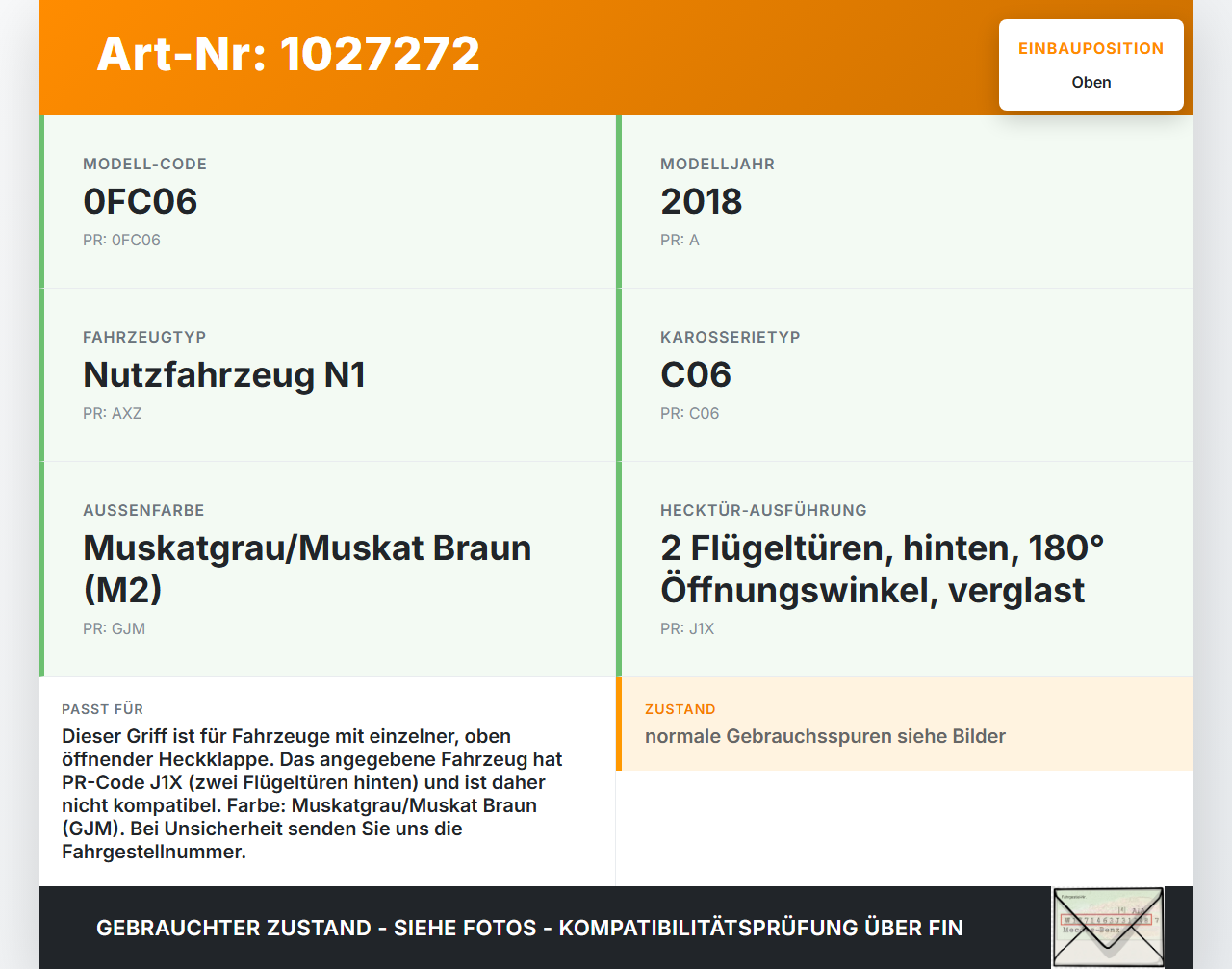This screenshot has height=969, width=1232.
Task: Click the PR: J1X code
Action: 687,629
